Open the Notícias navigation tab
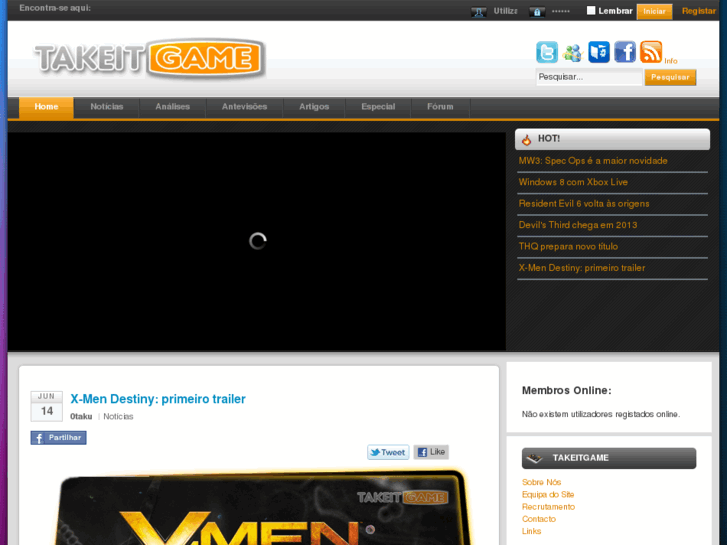The width and height of the screenshot is (727, 545). pyautogui.click(x=107, y=107)
